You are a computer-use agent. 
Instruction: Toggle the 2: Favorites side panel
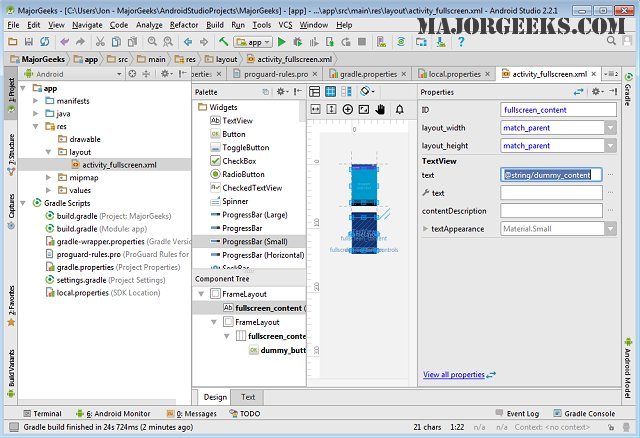[11, 306]
